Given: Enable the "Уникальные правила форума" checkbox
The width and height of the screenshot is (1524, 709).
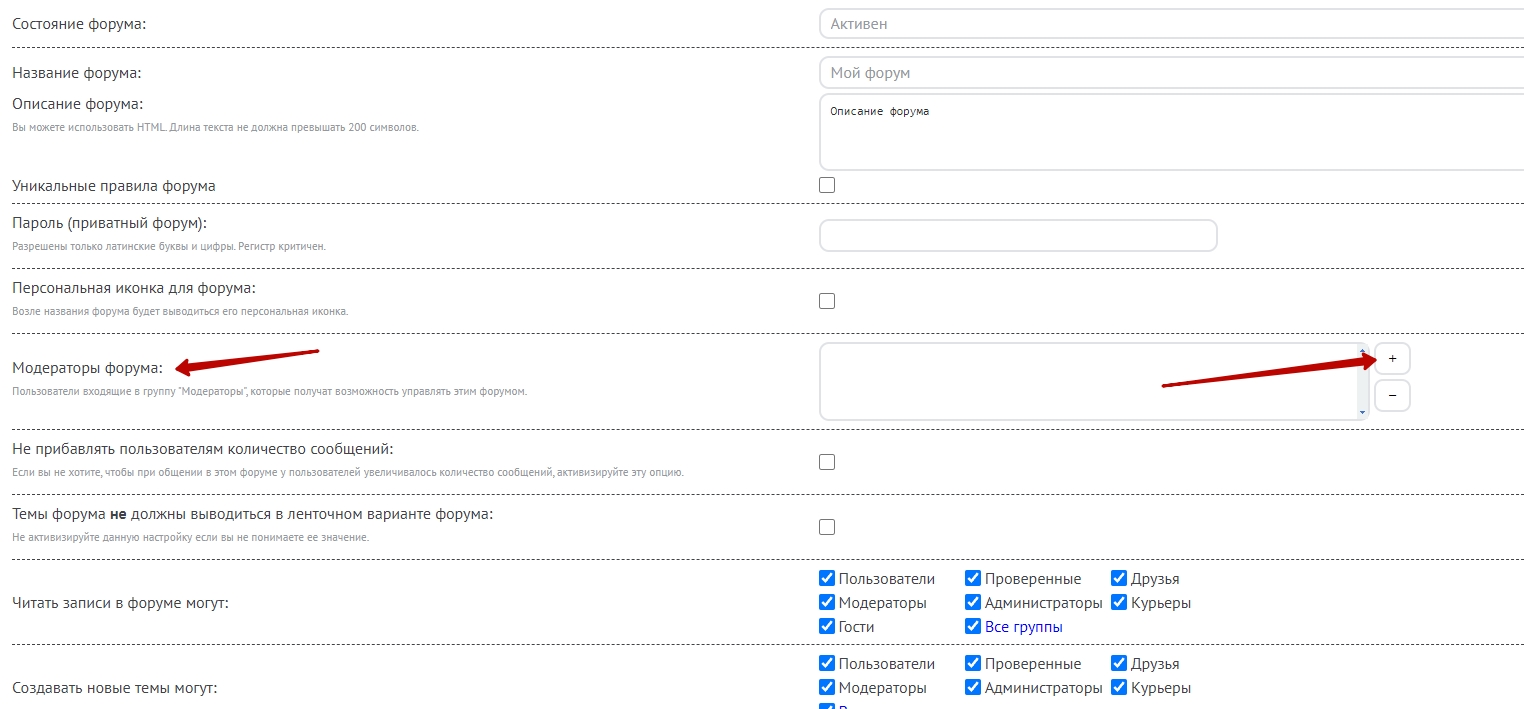Looking at the screenshot, I should [x=827, y=185].
